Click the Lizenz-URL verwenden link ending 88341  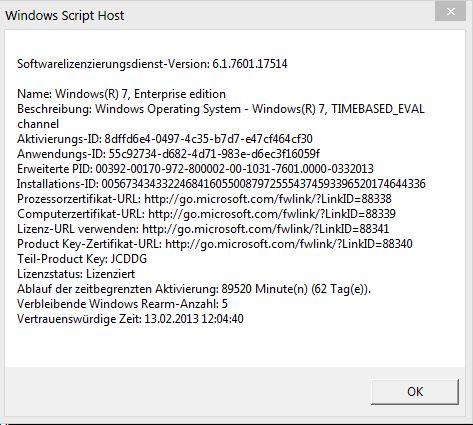tap(265, 229)
